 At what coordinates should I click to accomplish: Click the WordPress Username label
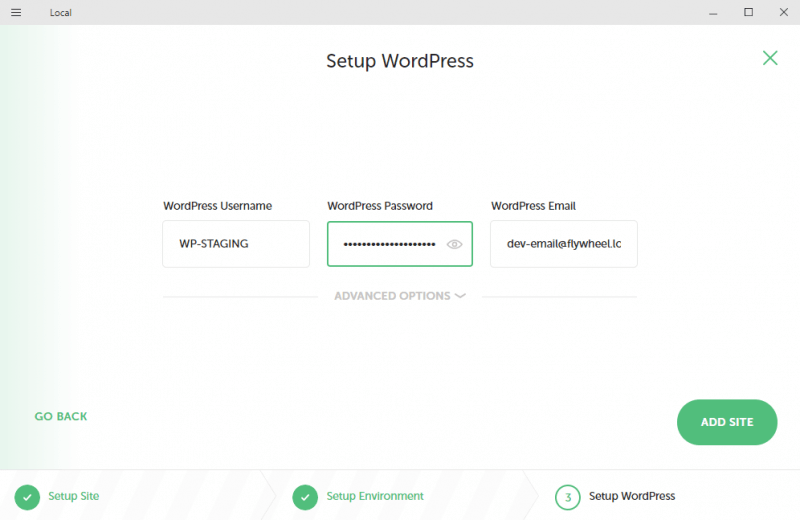click(x=217, y=206)
